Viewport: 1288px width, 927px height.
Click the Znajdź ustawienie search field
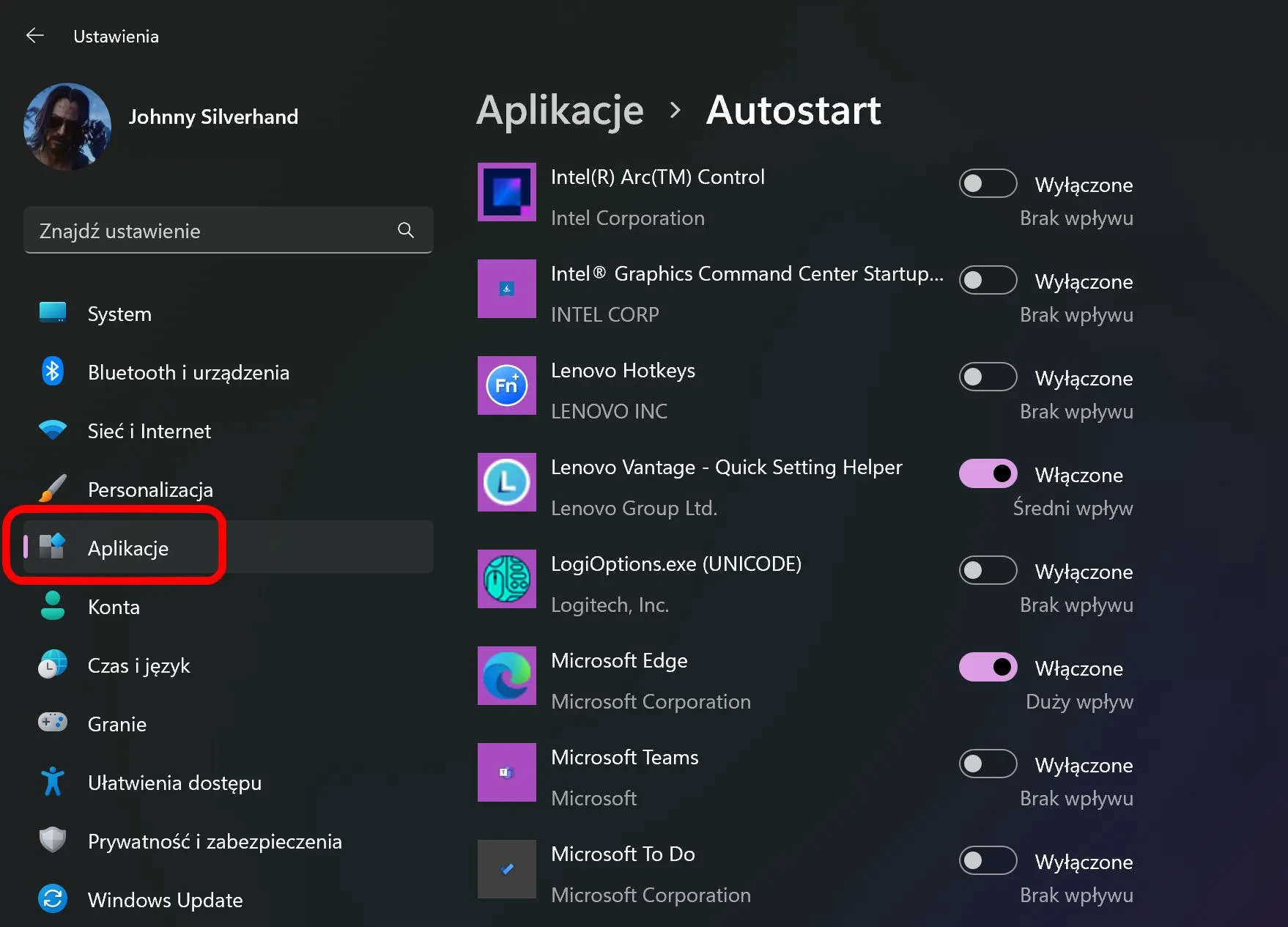(229, 230)
